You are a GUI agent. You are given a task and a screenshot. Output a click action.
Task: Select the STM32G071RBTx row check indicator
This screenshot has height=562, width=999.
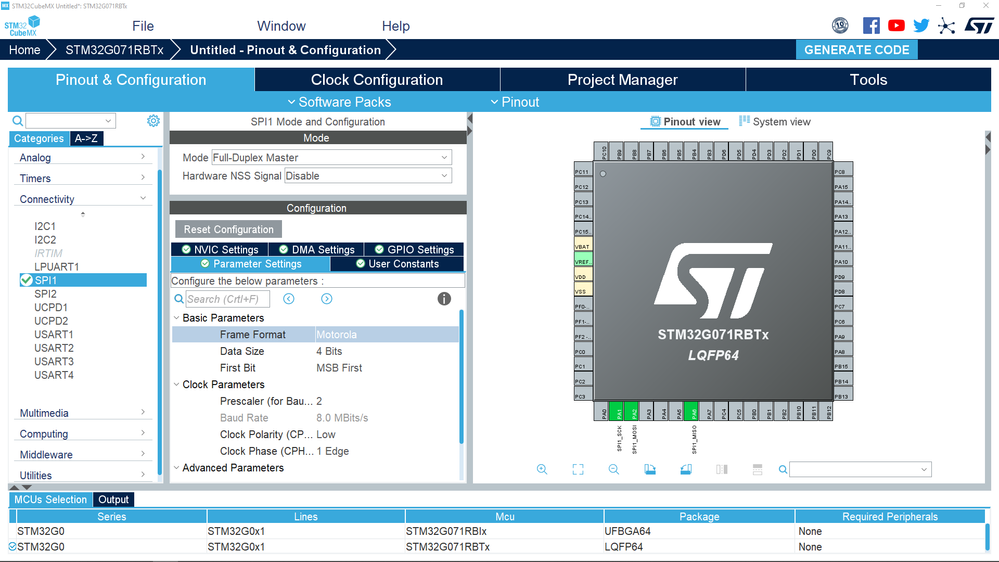click(x=12, y=547)
